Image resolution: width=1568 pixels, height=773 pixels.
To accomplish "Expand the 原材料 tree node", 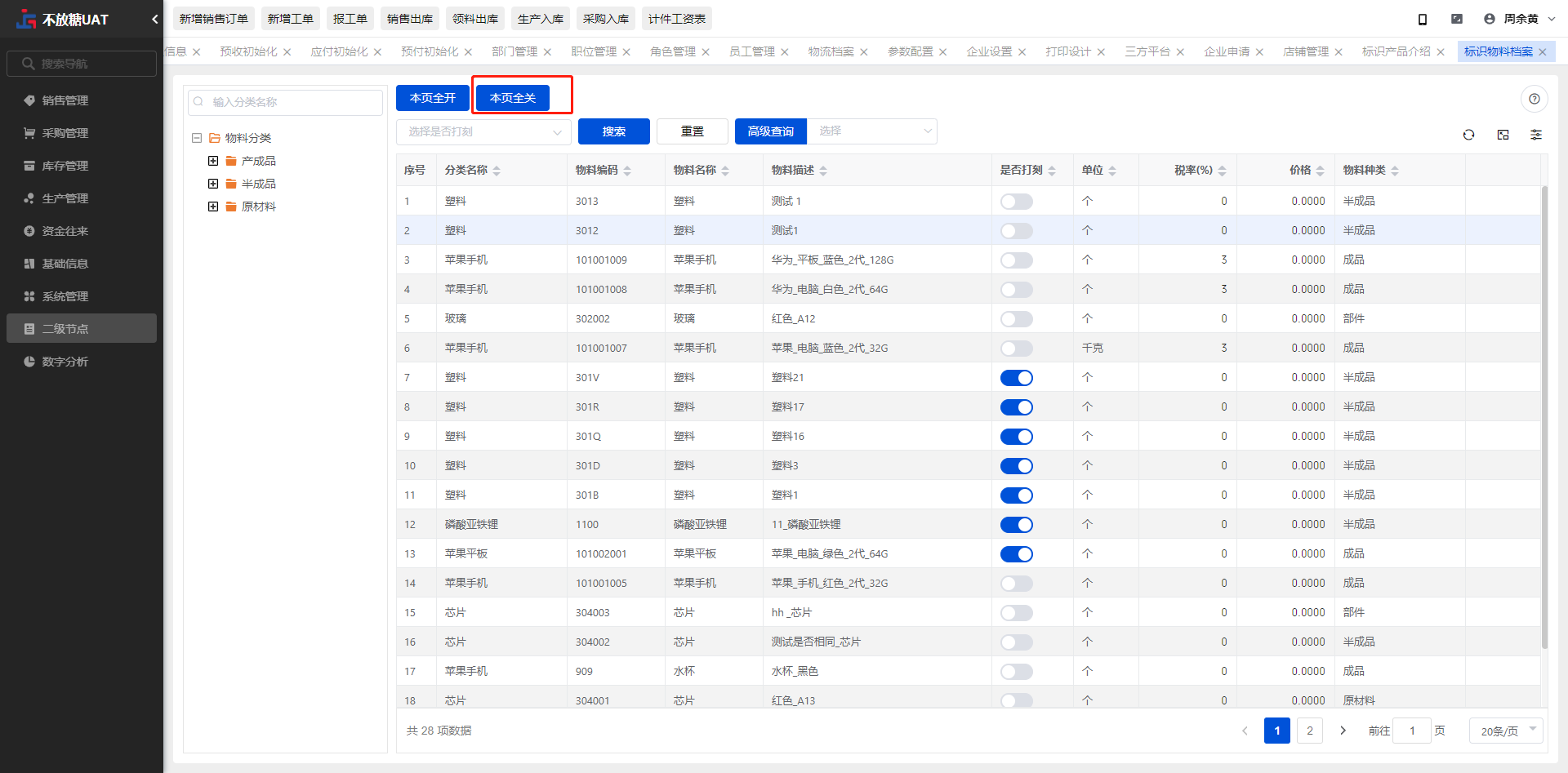I will coord(213,207).
